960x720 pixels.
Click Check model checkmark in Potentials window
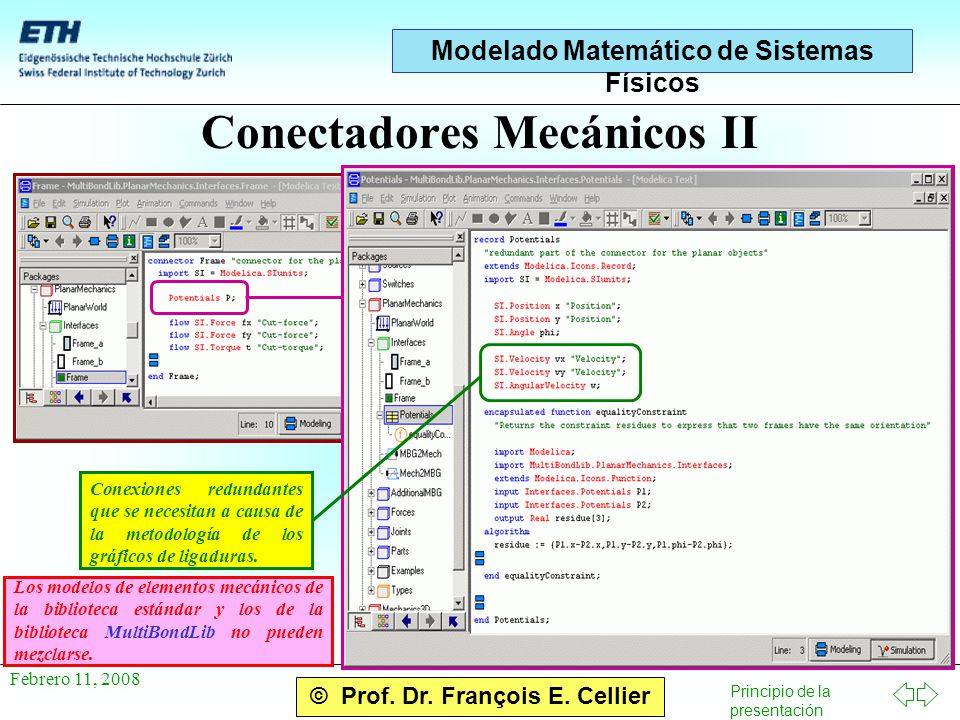[x=654, y=219]
